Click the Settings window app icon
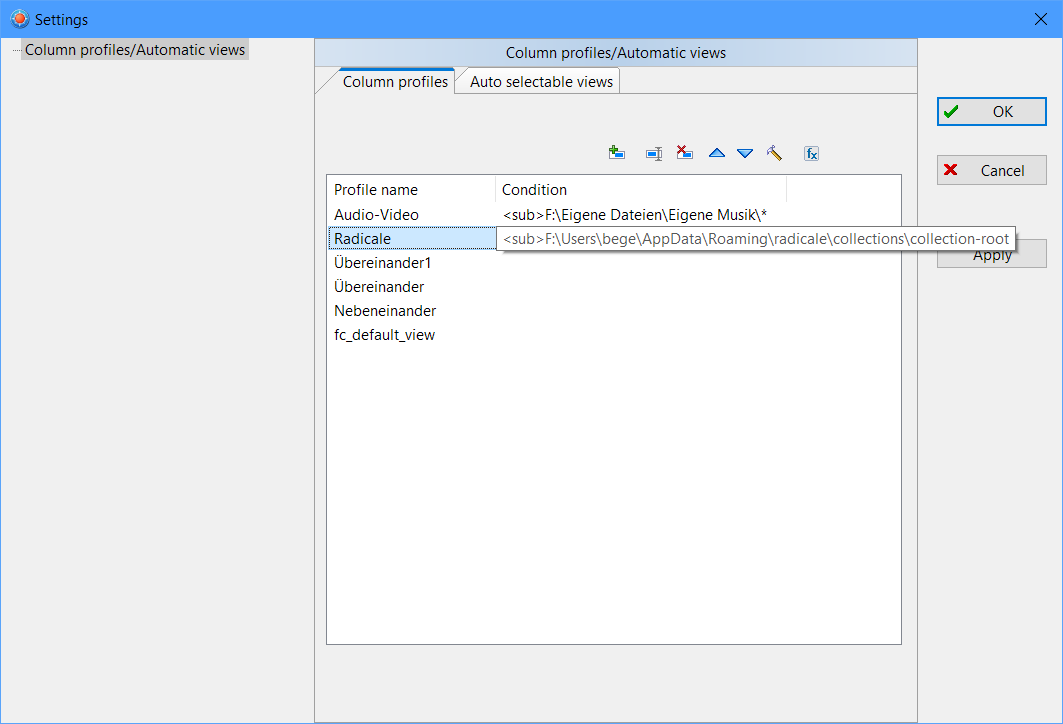Viewport: 1063px width, 724px height. click(x=19, y=19)
